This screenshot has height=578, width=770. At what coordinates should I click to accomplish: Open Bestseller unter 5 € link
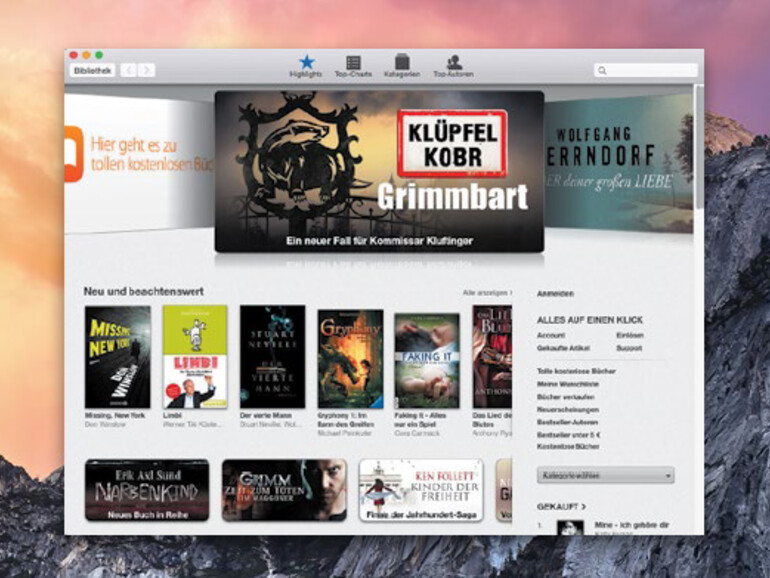coord(569,435)
